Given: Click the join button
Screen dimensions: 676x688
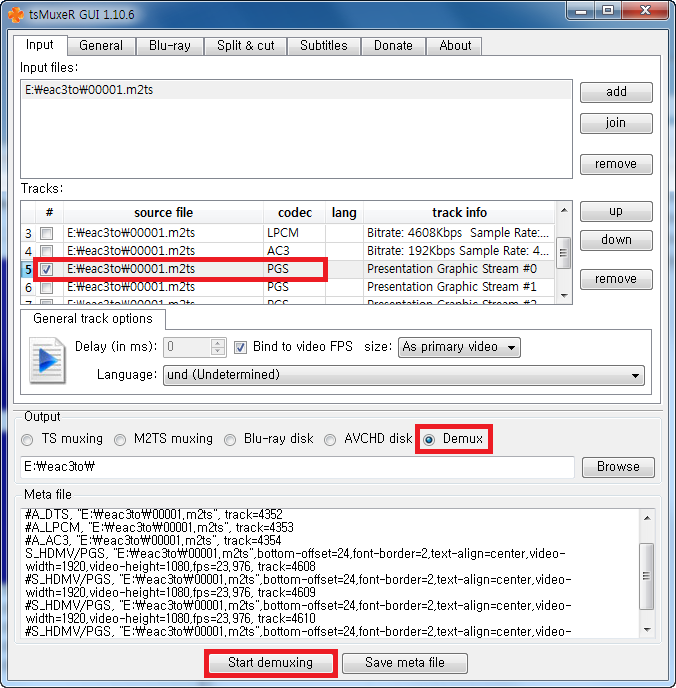Looking at the screenshot, I should [616, 123].
